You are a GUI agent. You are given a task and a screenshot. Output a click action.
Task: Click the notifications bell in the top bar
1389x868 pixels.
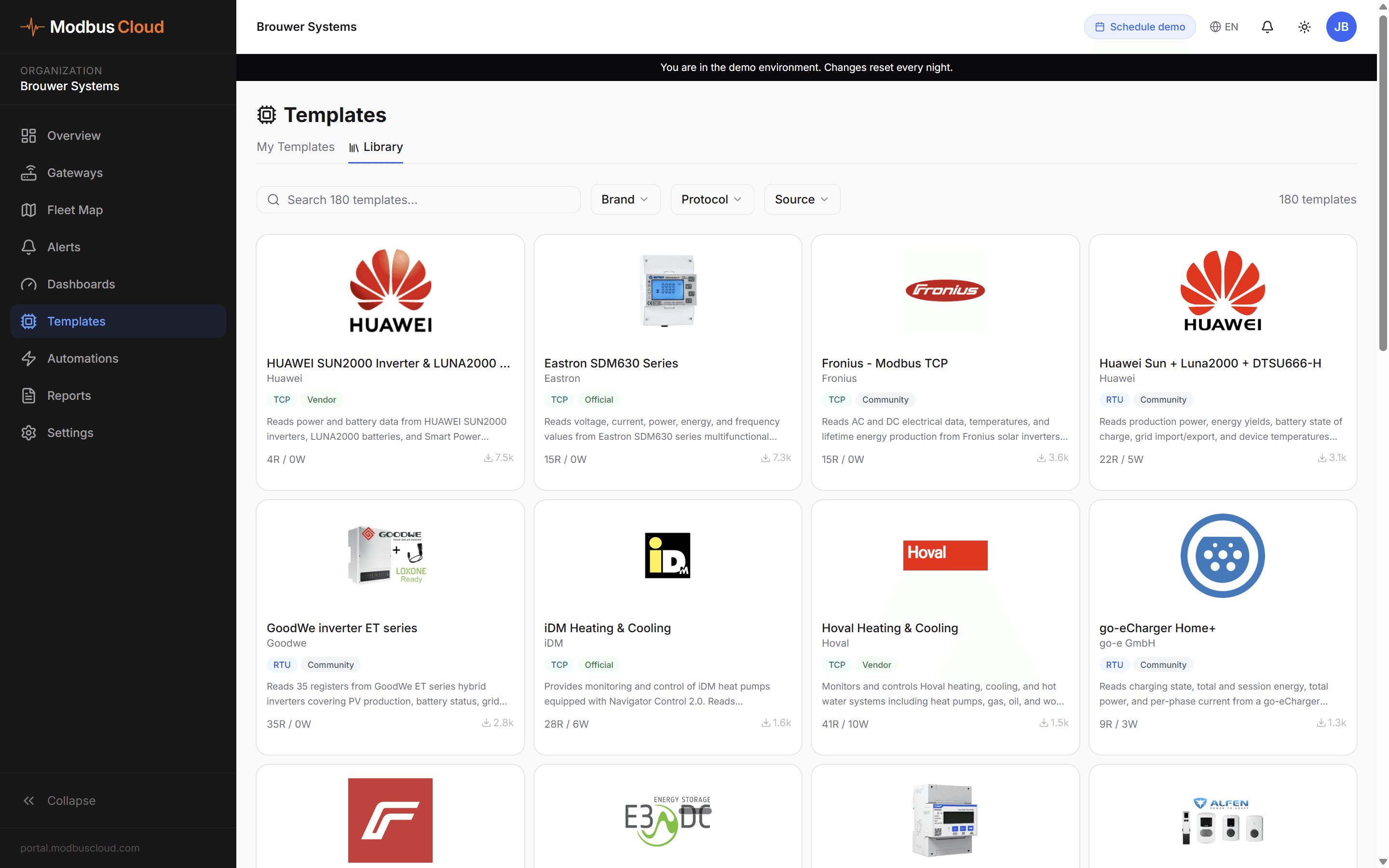(1267, 27)
